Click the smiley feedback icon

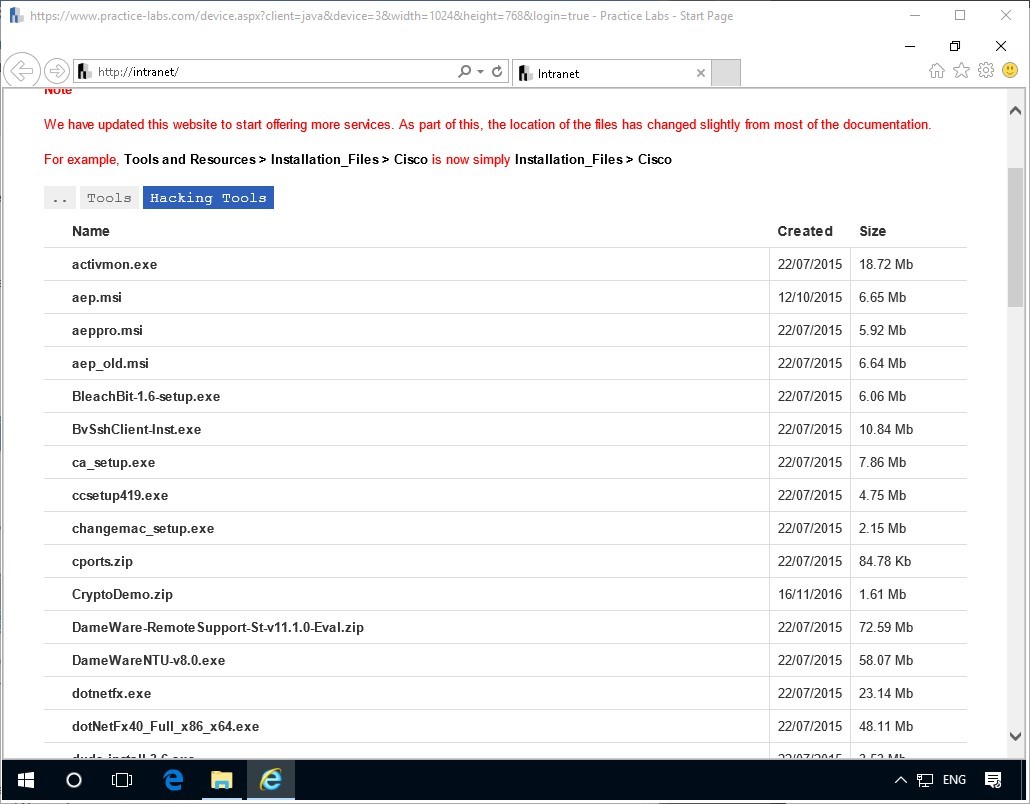point(1011,71)
